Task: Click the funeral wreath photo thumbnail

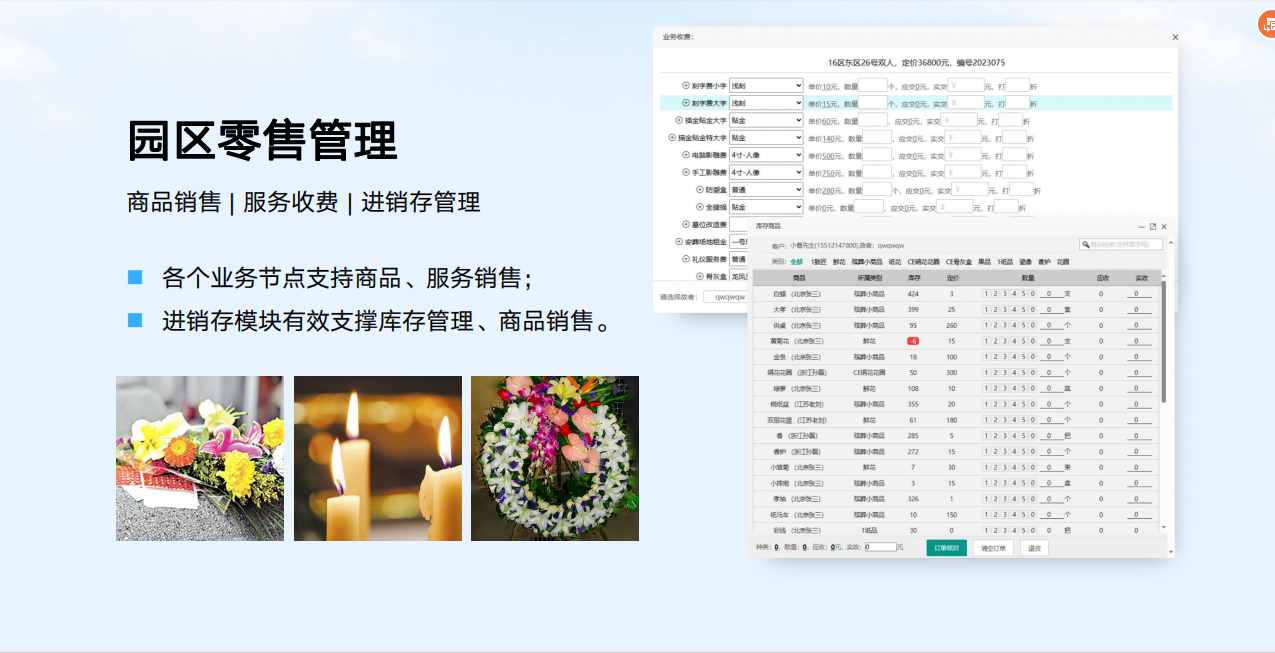Action: [555, 458]
